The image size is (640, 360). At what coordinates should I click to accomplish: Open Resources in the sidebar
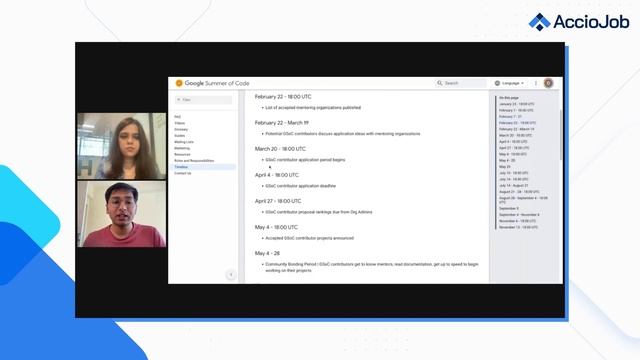pyautogui.click(x=182, y=154)
